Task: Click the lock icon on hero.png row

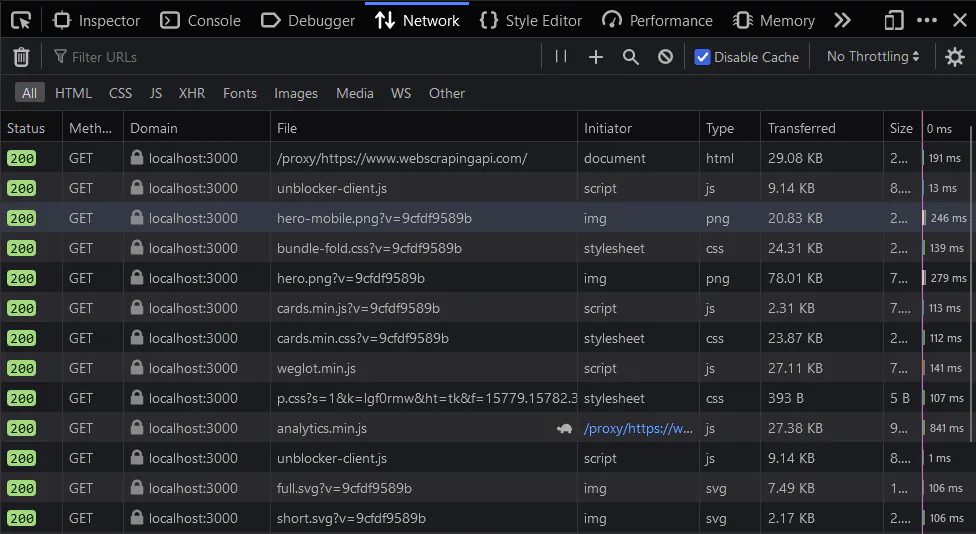Action: [x=137, y=278]
